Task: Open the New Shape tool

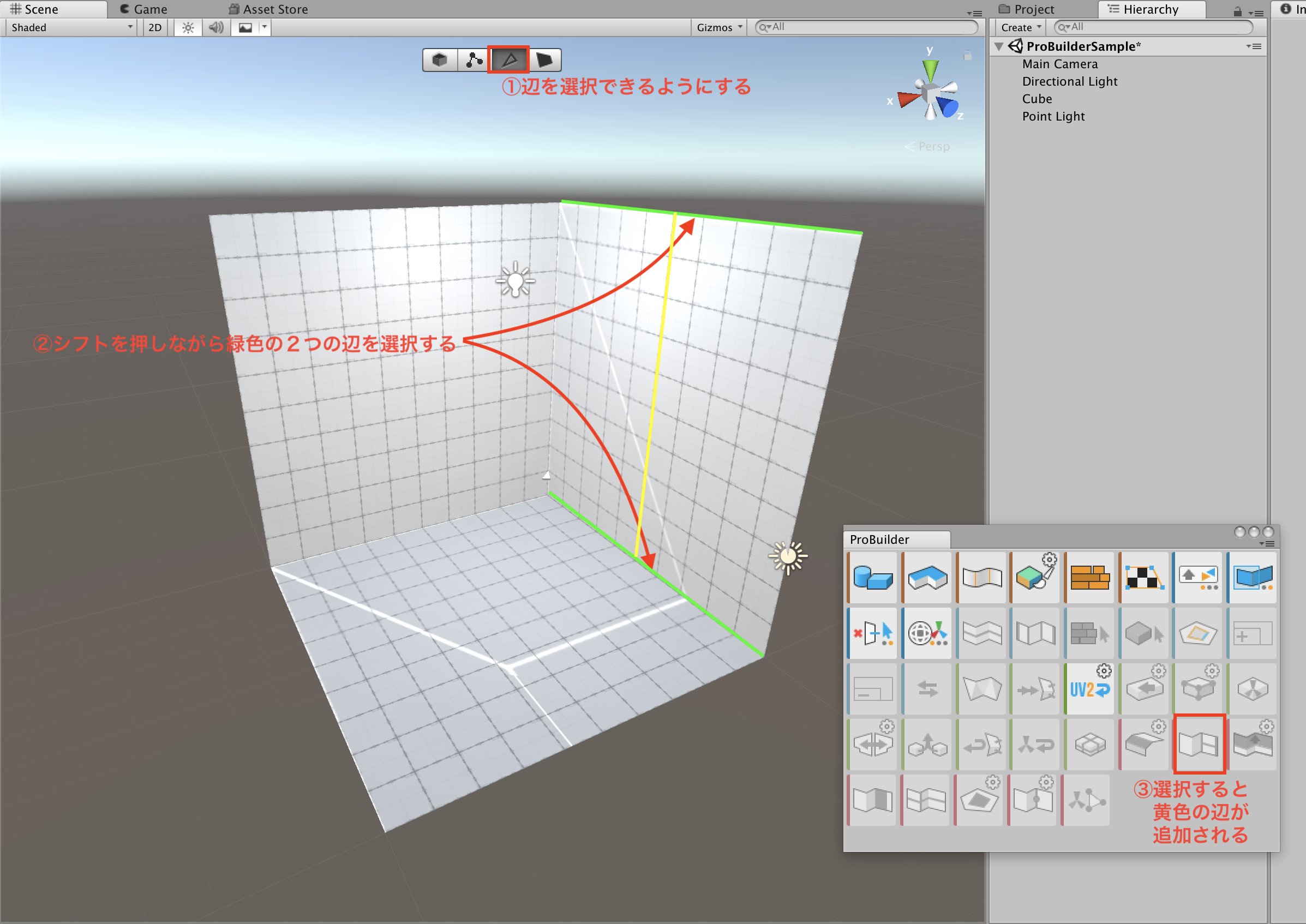Action: coord(872,578)
